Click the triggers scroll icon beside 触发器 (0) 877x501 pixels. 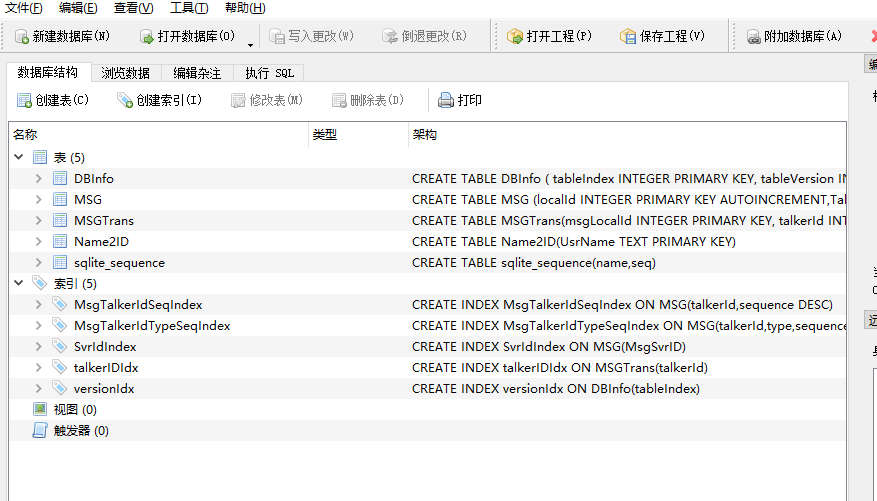40,430
